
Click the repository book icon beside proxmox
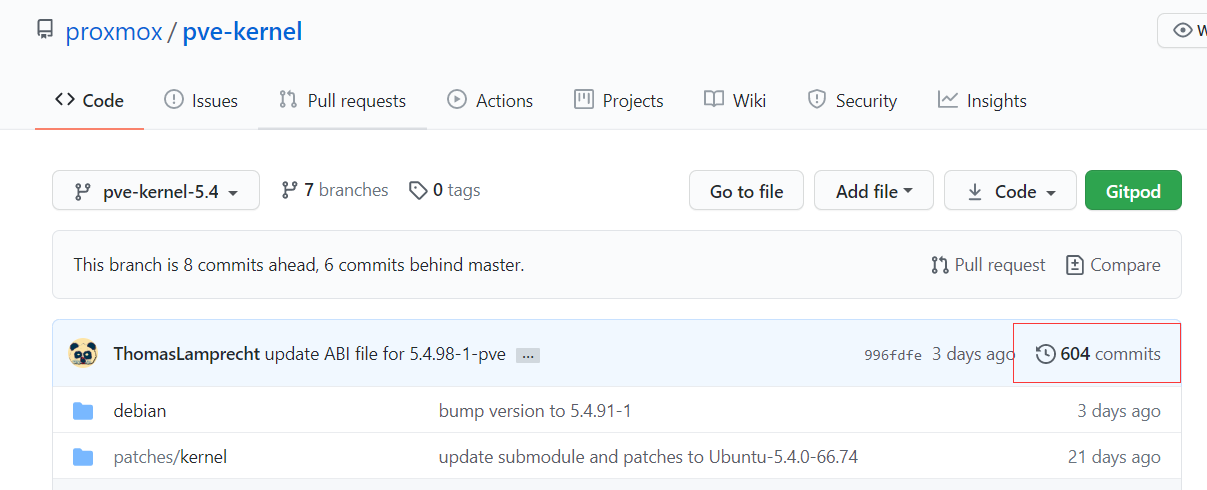click(45, 30)
